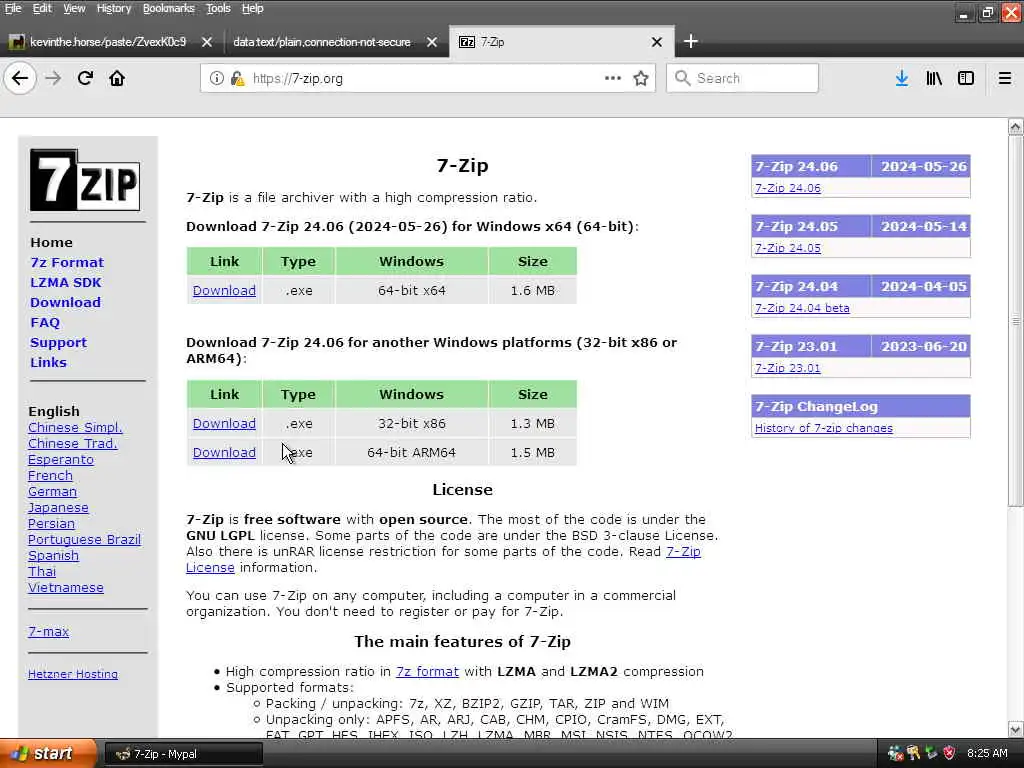Open the home page via house icon

pos(117,78)
